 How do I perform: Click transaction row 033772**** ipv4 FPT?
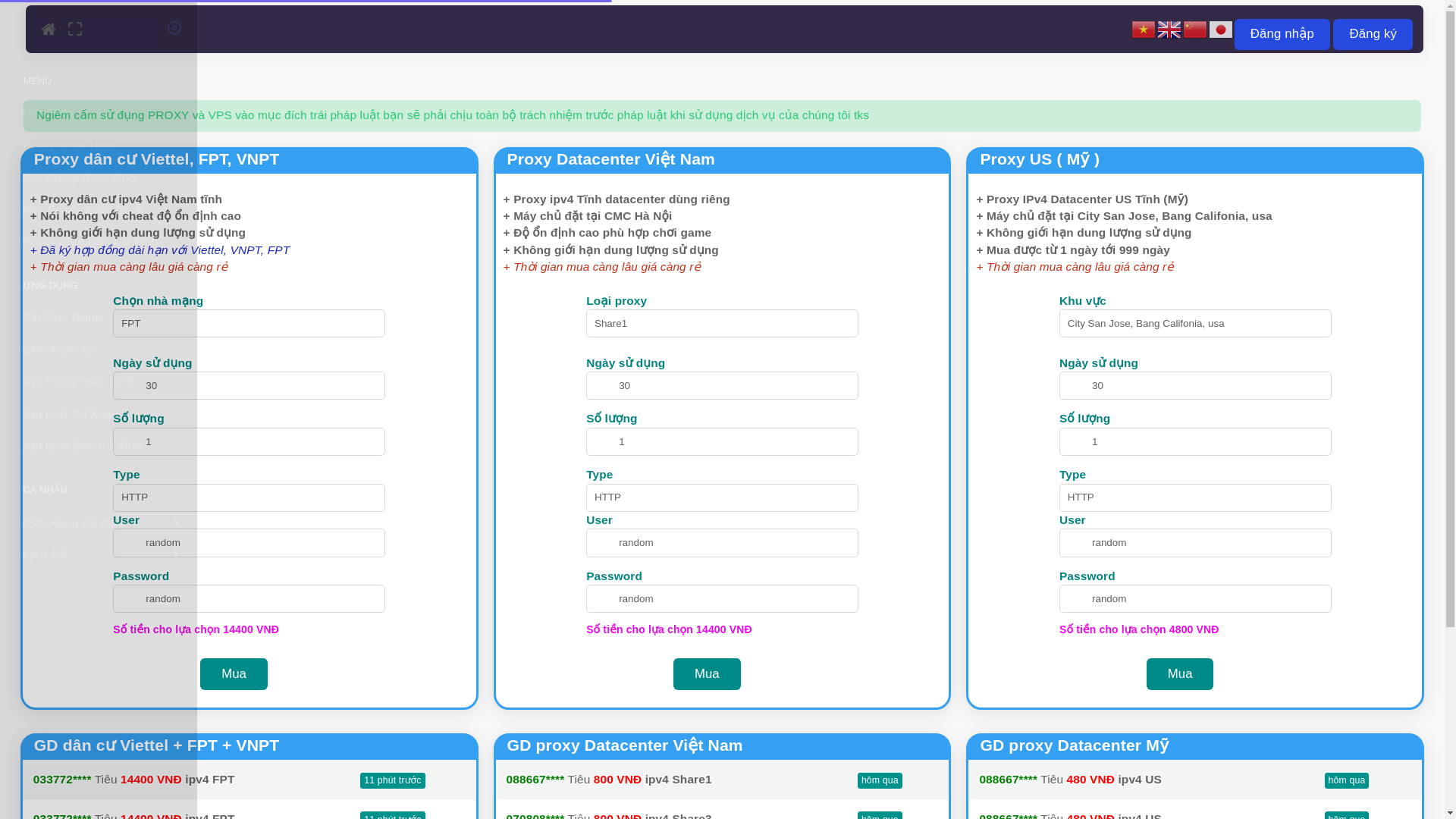(x=249, y=780)
